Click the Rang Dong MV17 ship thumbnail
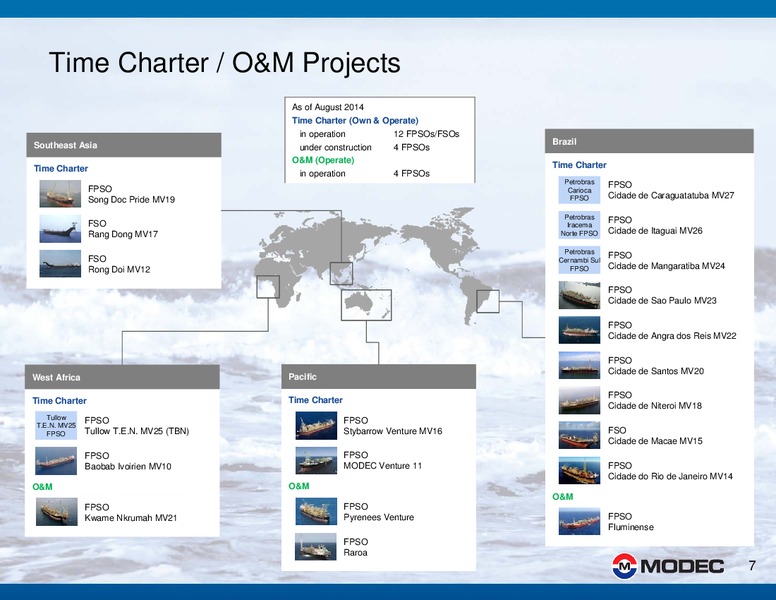 pyautogui.click(x=60, y=229)
